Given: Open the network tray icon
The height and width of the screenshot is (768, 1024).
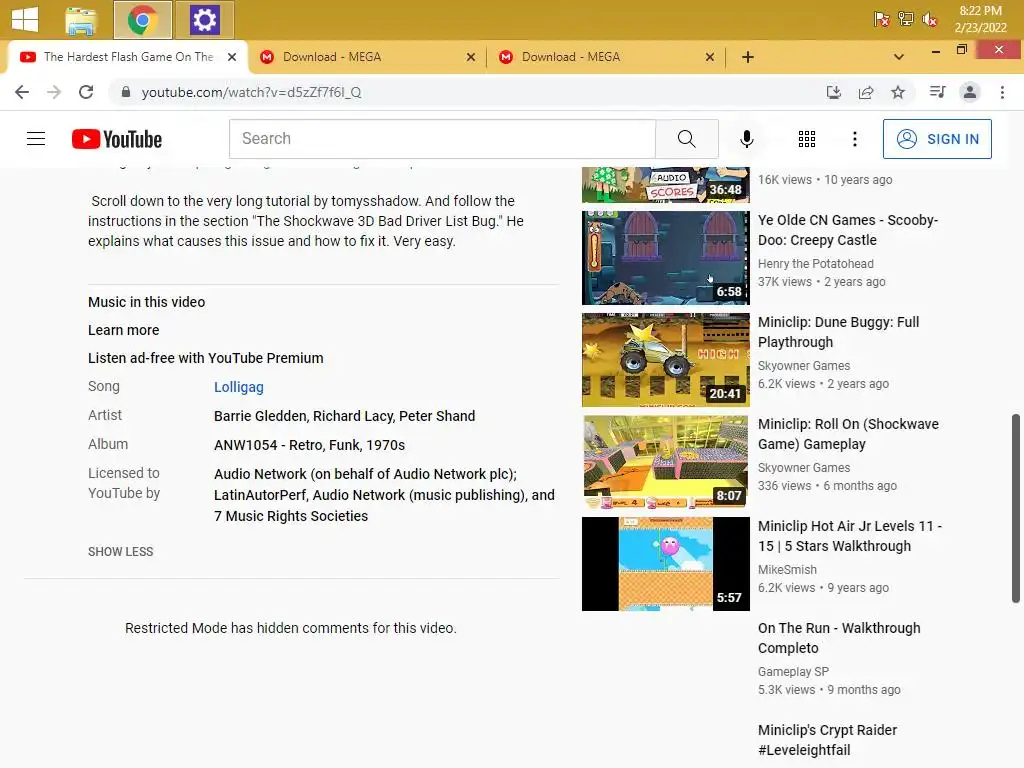Looking at the screenshot, I should click(906, 20).
